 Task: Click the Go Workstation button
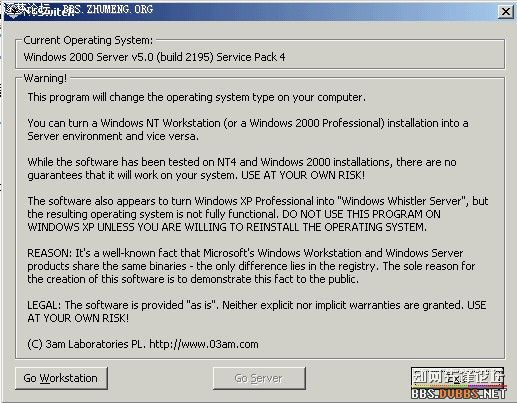tap(61, 378)
